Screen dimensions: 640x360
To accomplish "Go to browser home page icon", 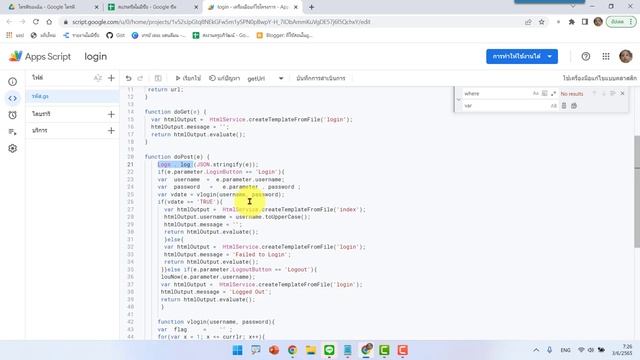I will (49, 22).
